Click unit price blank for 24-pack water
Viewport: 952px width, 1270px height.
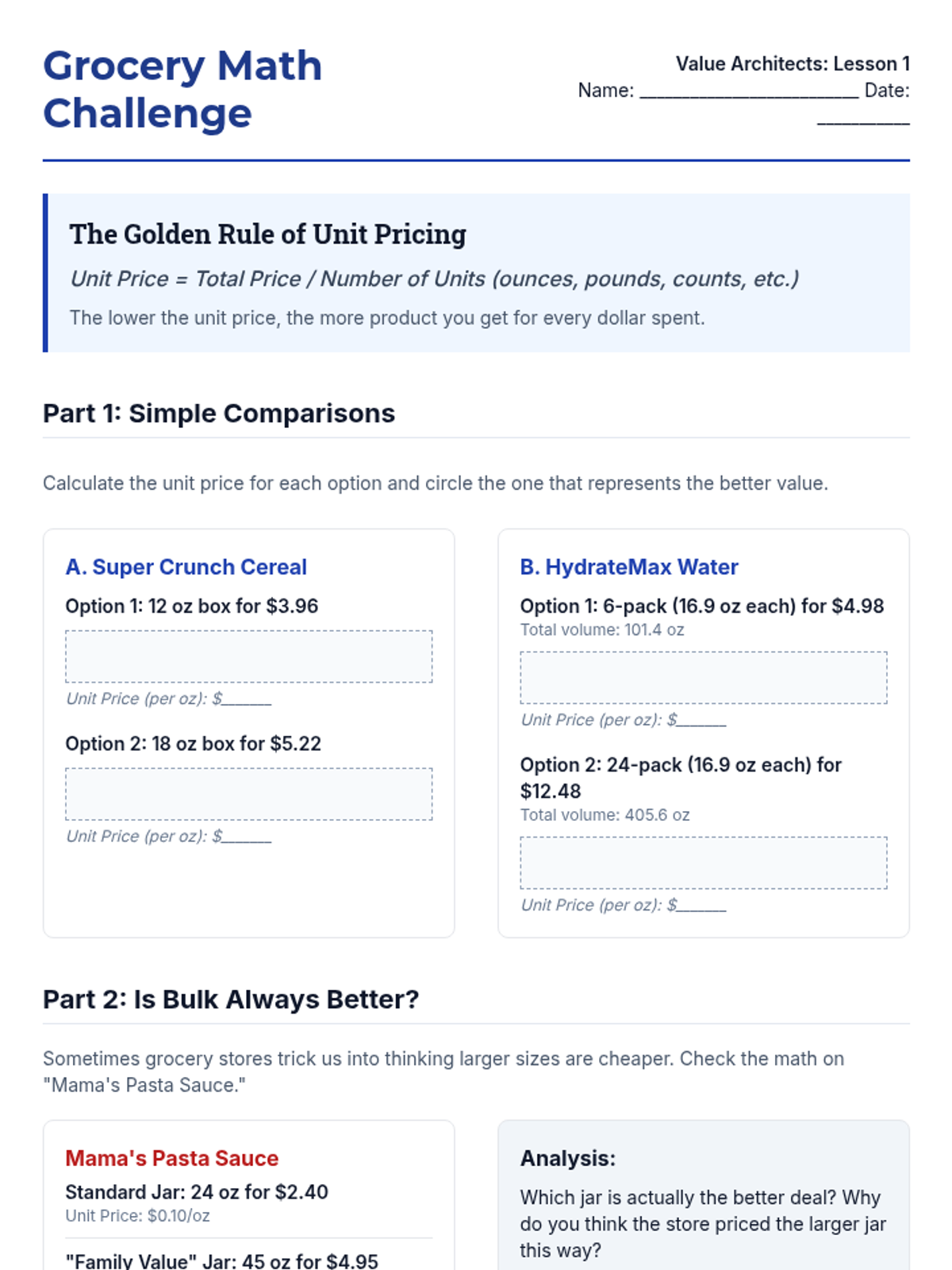point(702,906)
